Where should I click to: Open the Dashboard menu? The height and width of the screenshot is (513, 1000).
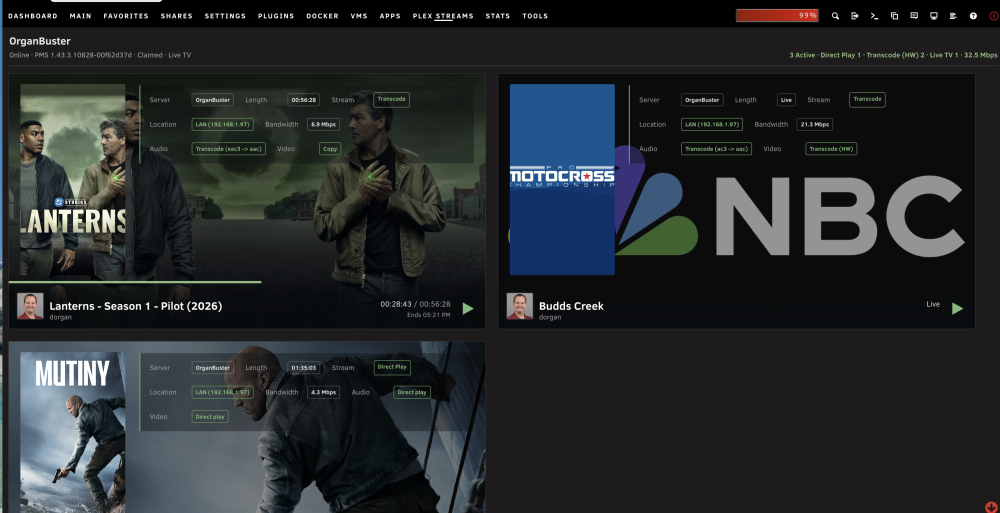[x=33, y=16]
